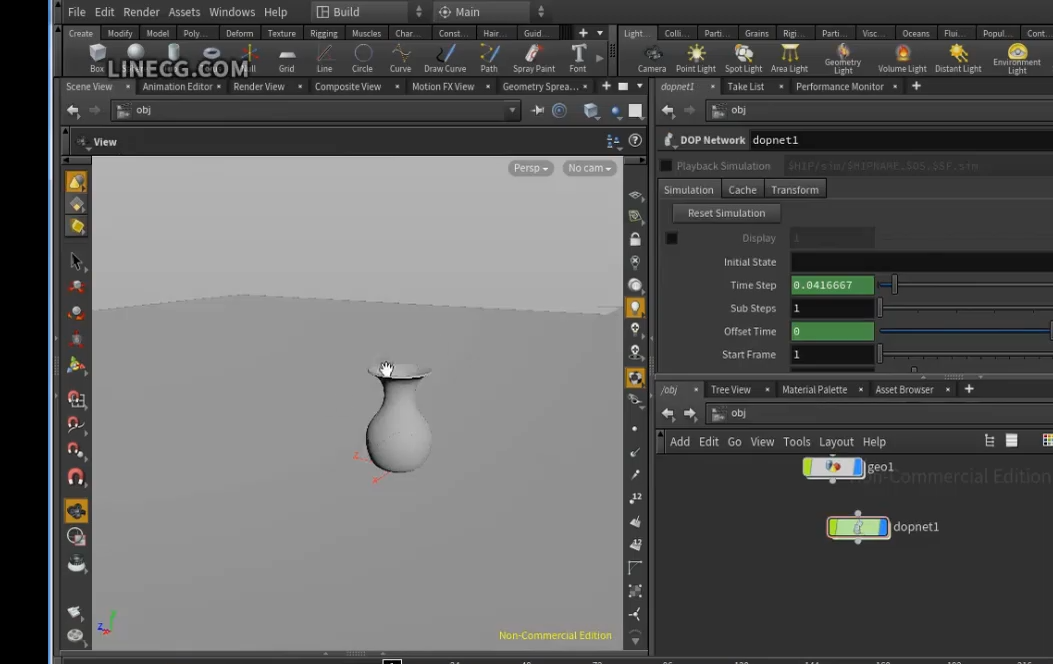Viewport: 1053px width, 664px height.
Task: Select the Curve shelf tool
Action: click(x=401, y=58)
